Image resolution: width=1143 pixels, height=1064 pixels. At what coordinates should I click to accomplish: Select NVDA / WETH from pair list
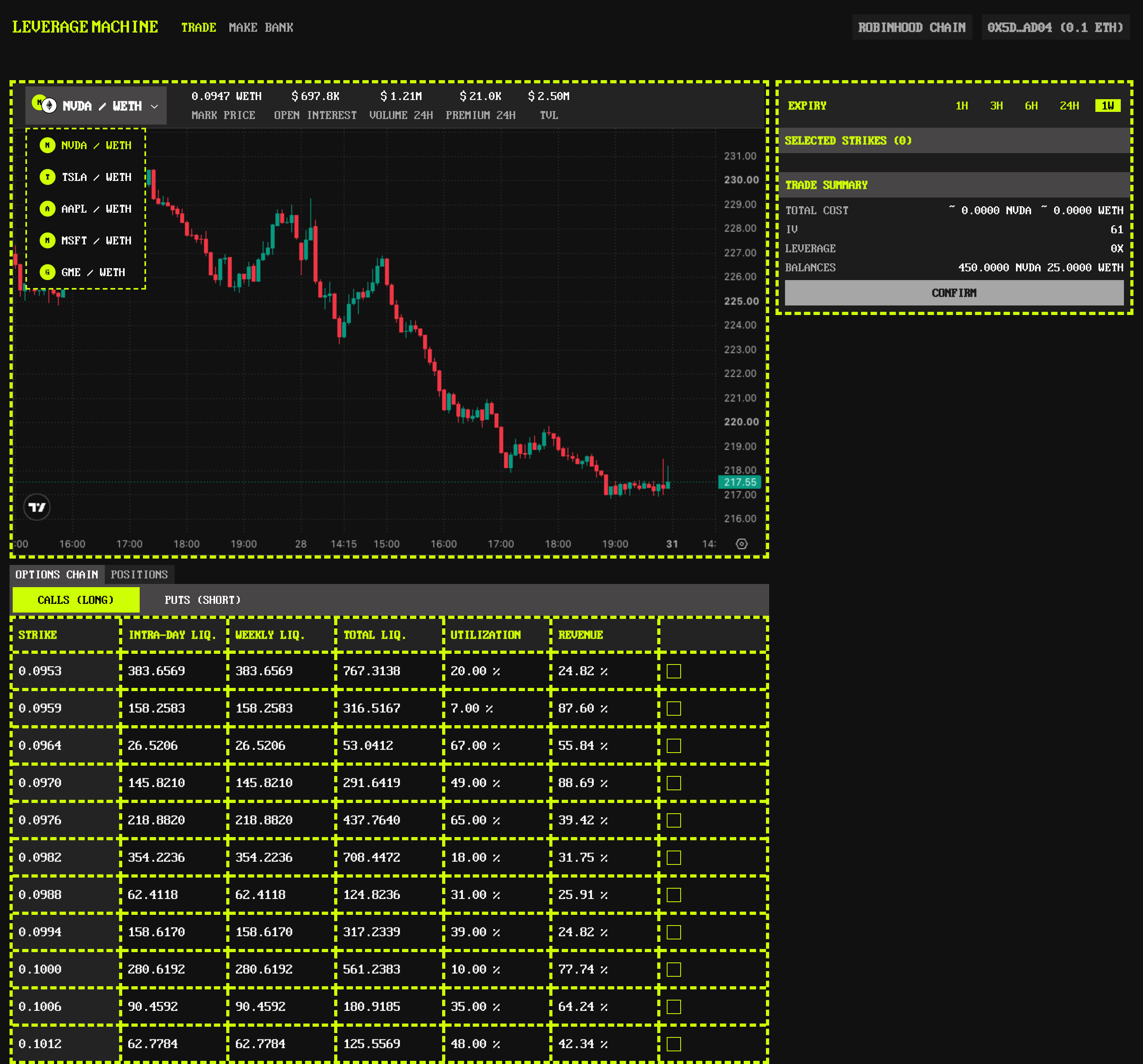86,146
